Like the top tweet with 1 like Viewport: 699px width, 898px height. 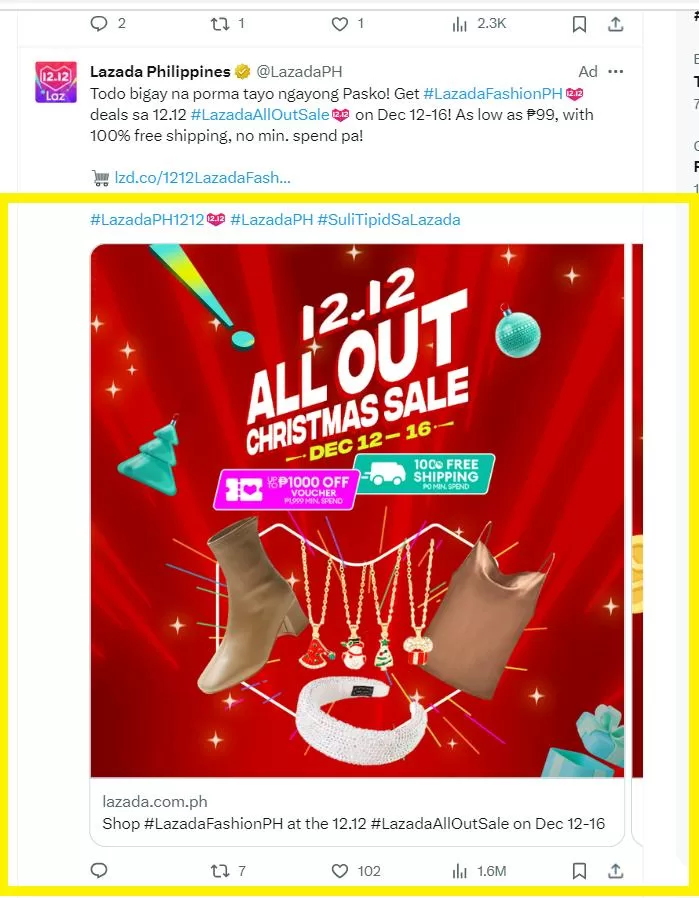(340, 23)
